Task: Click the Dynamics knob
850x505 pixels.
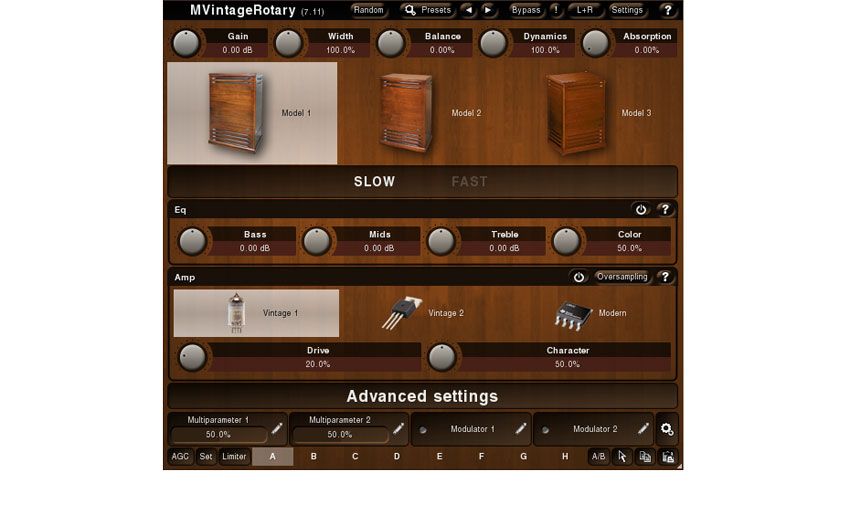Action: point(493,43)
